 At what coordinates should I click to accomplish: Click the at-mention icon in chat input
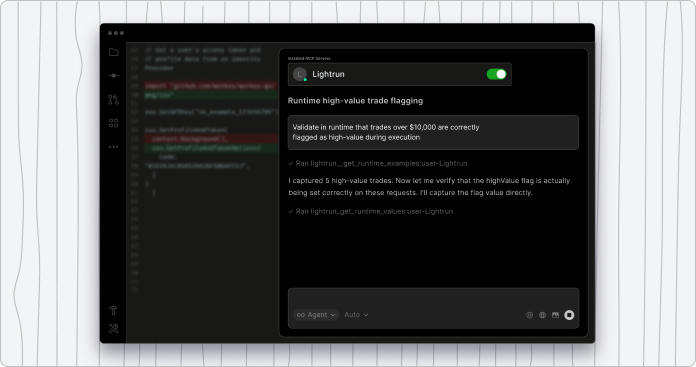pos(530,315)
